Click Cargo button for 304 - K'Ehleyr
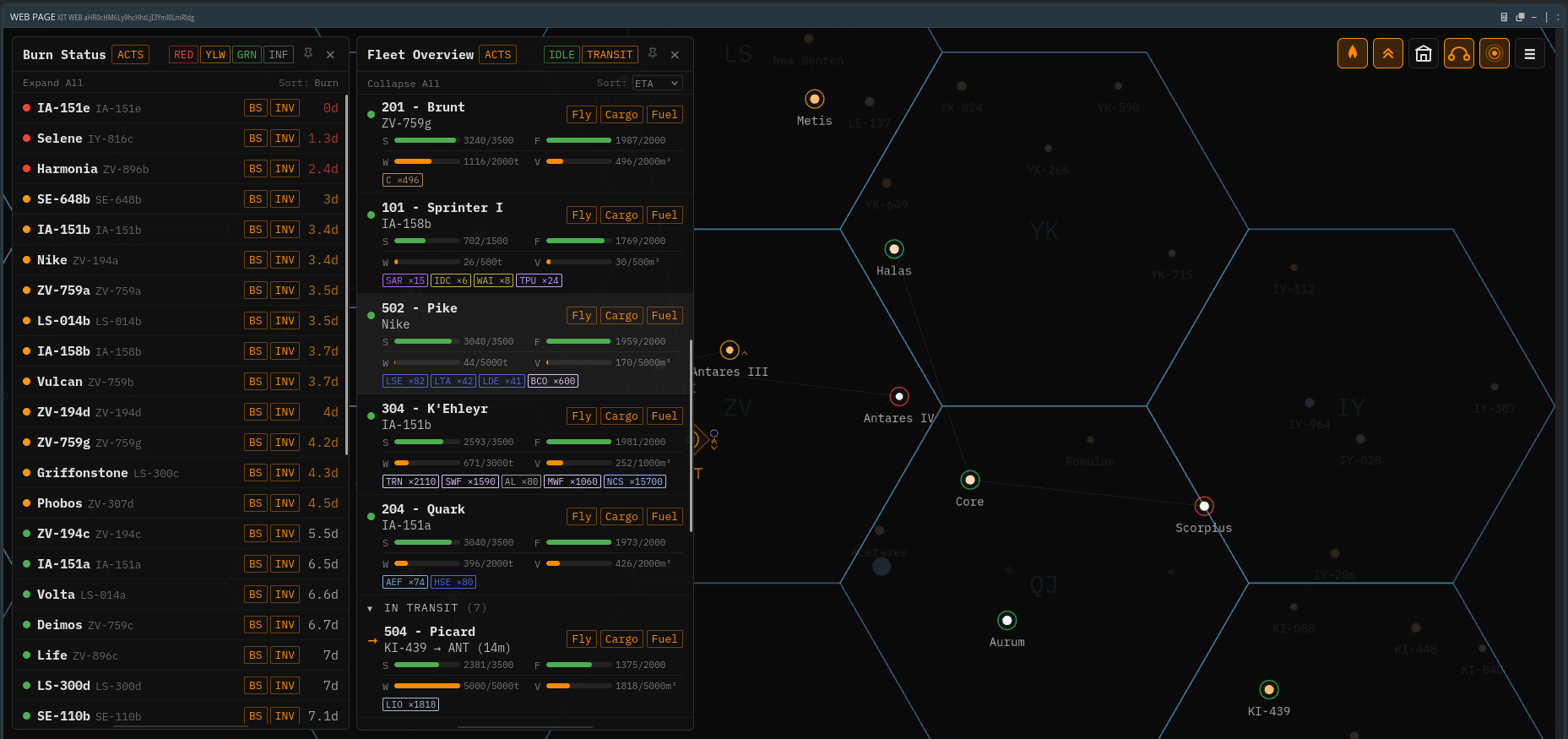The height and width of the screenshot is (739, 1568). tap(621, 416)
